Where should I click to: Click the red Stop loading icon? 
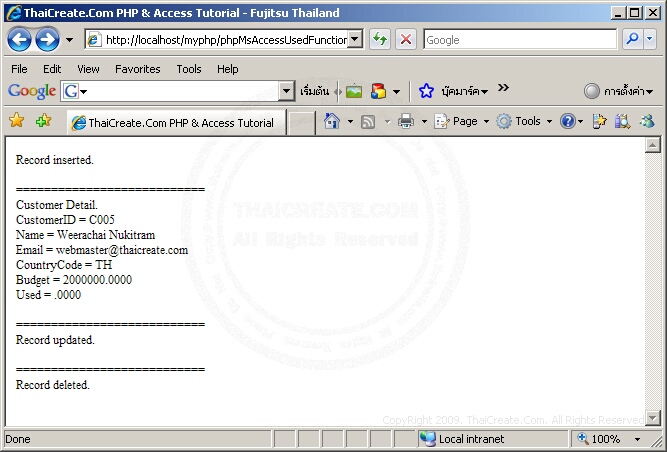tap(406, 40)
